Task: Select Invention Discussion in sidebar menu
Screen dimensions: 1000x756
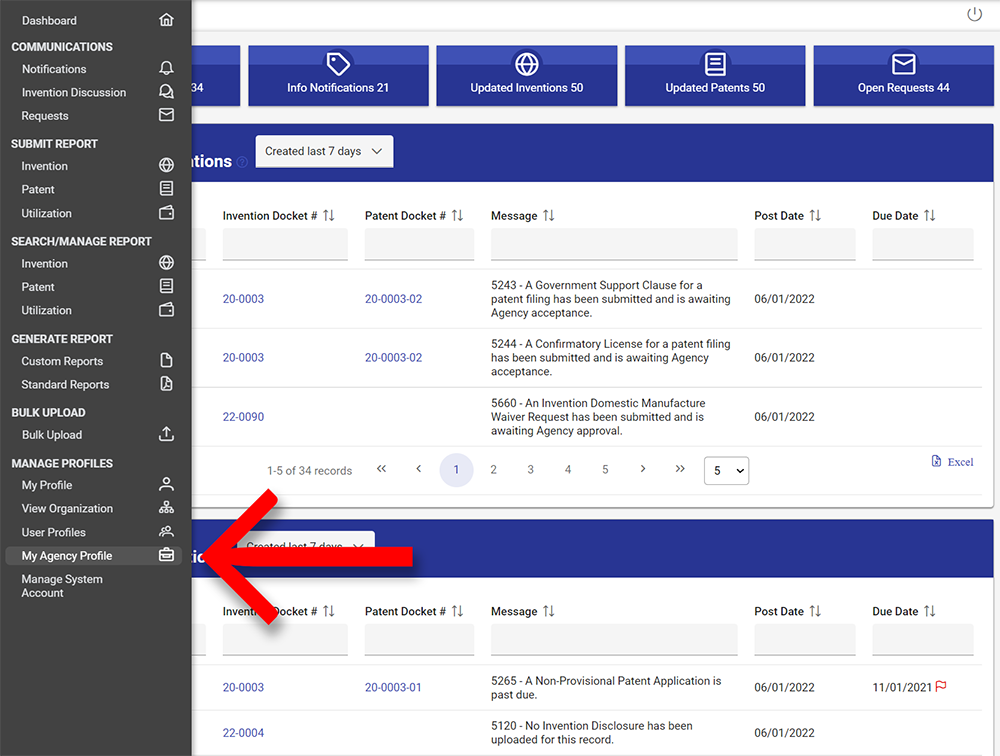Action: coord(74,93)
